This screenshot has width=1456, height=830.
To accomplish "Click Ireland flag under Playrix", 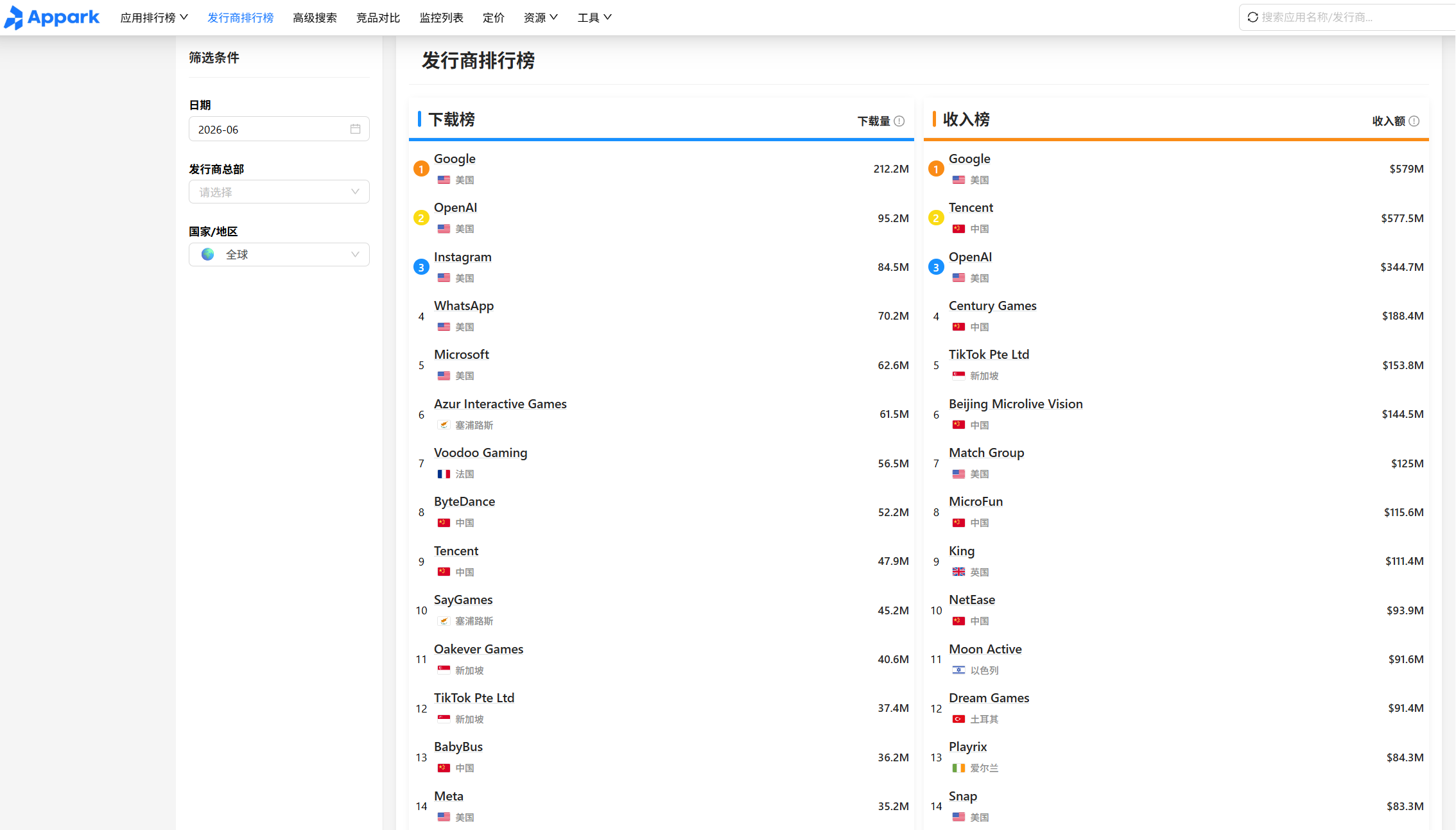I will [x=958, y=768].
